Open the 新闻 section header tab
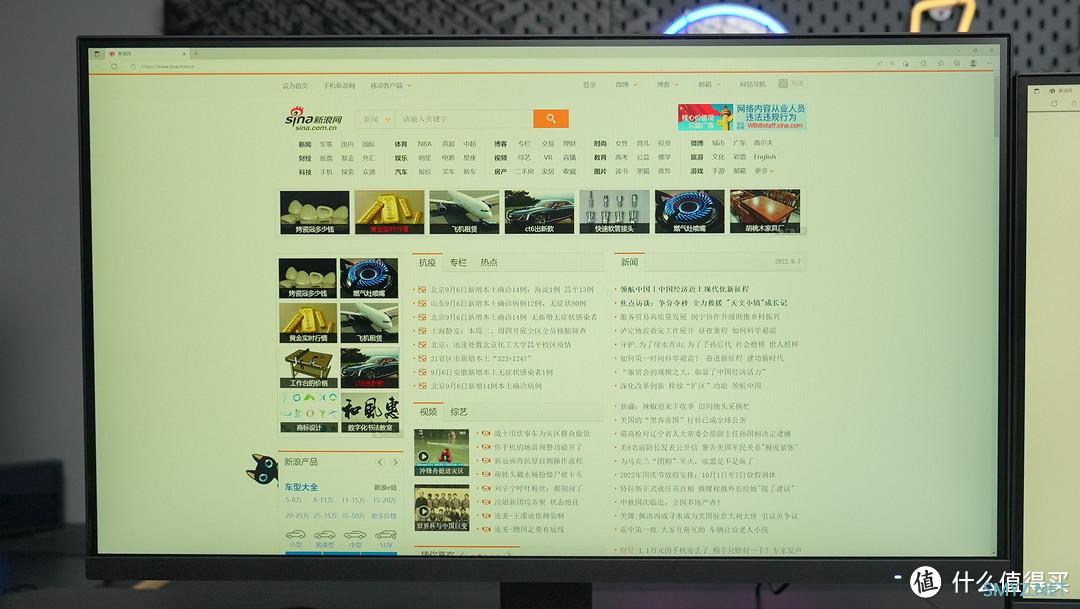This screenshot has width=1080, height=609. click(x=629, y=262)
